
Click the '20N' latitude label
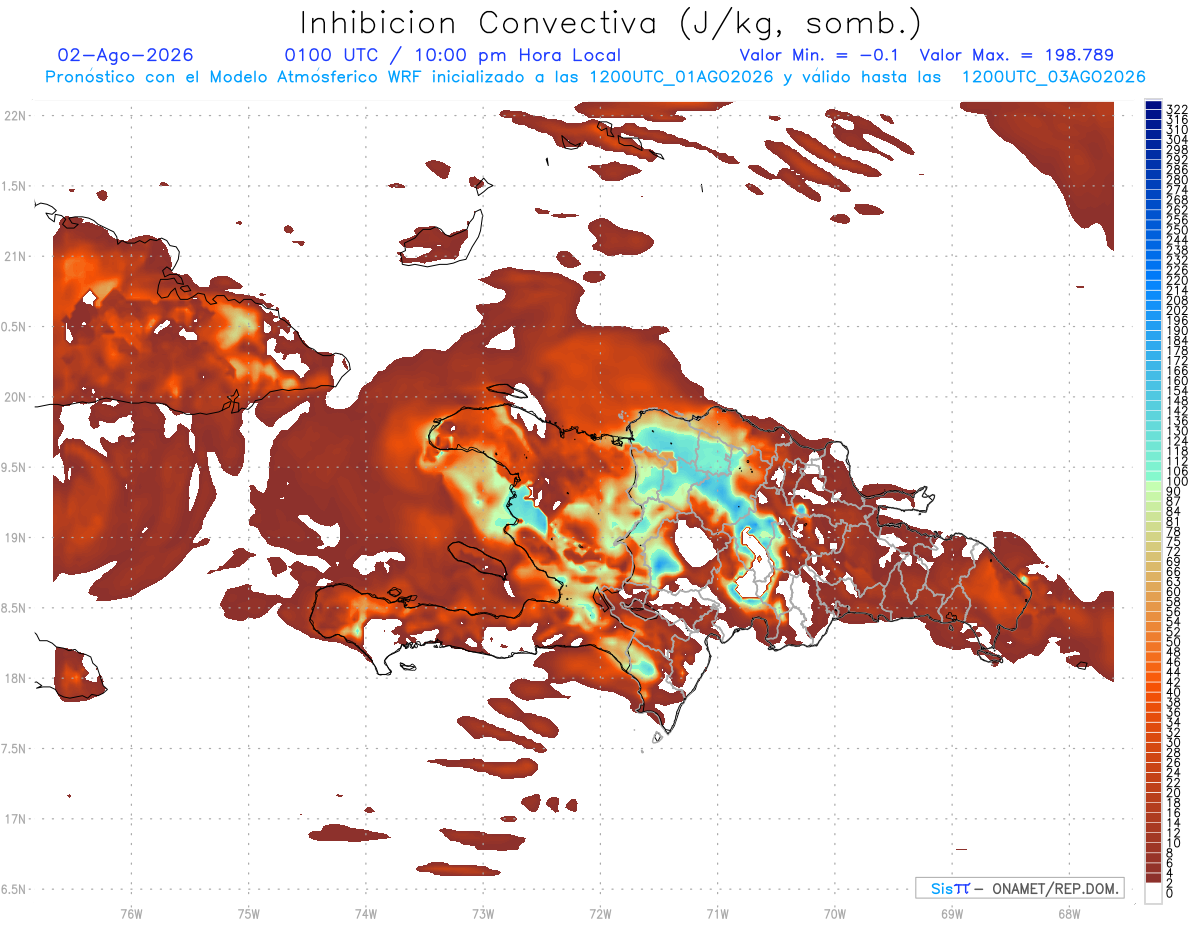click(14, 397)
